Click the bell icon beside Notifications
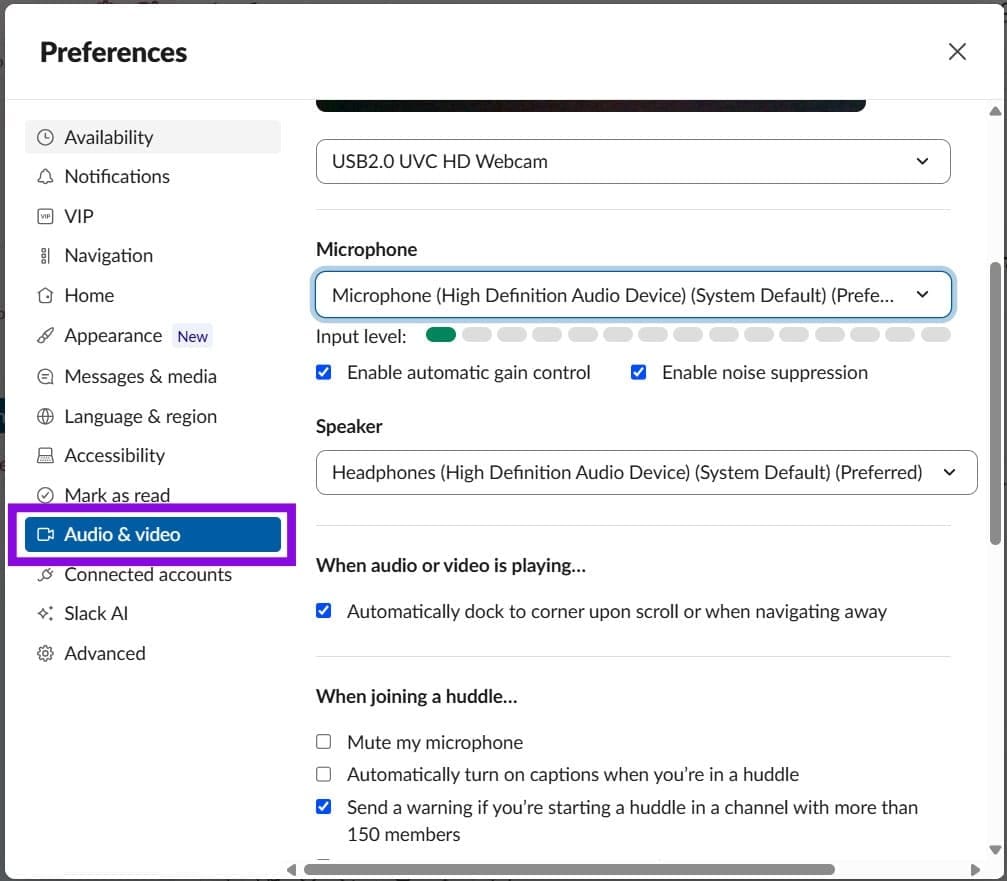Viewport: 1007px width, 881px height. click(45, 177)
